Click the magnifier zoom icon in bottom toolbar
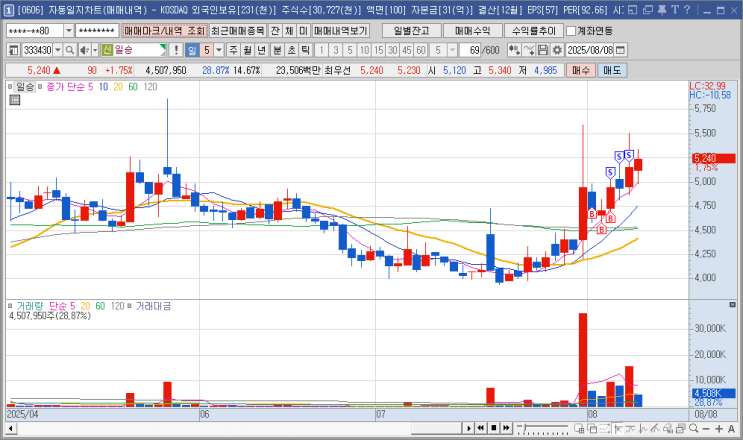Image resolution: width=743 pixels, height=440 pixels. [693, 429]
